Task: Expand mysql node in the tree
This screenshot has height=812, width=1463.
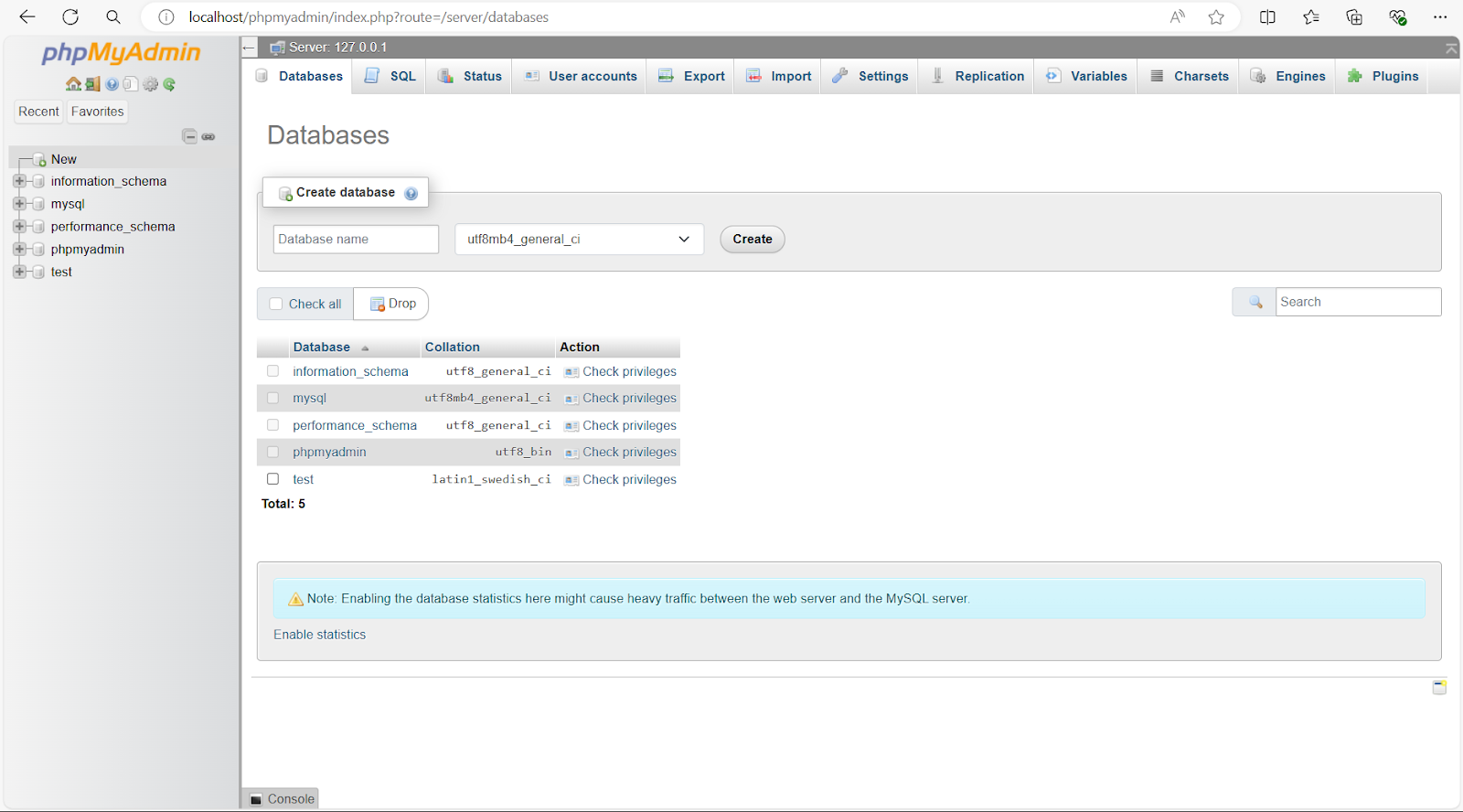Action: (x=19, y=204)
